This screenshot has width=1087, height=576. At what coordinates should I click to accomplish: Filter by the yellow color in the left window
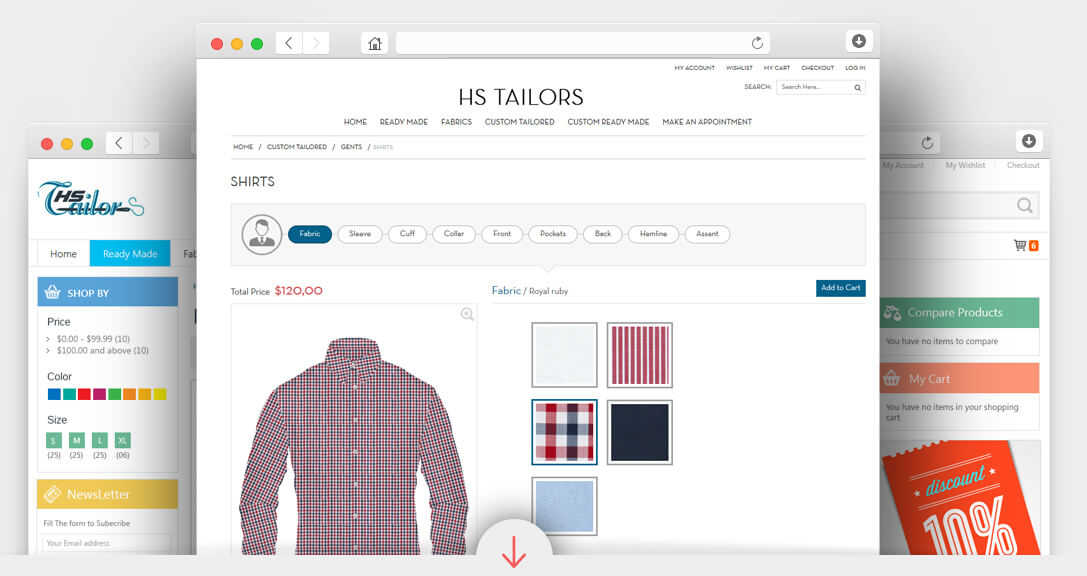point(159,394)
